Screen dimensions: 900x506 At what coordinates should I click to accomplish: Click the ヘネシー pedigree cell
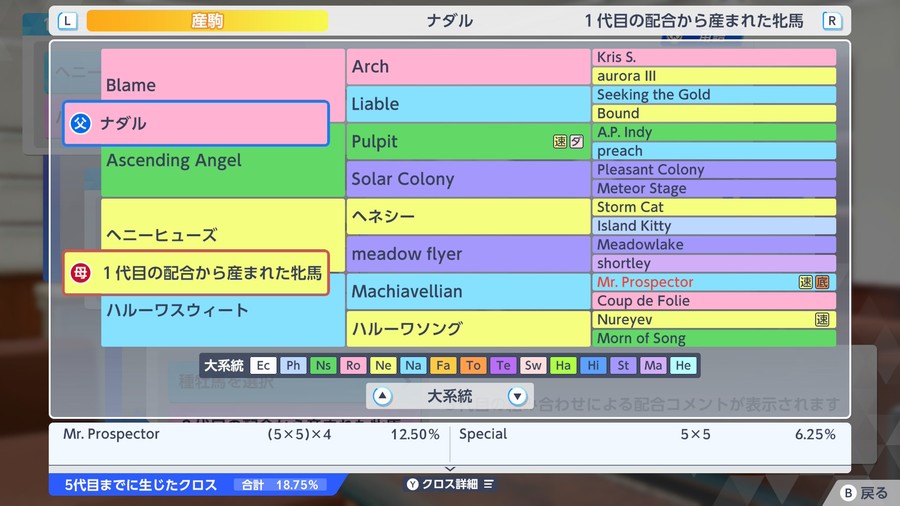(x=468, y=216)
